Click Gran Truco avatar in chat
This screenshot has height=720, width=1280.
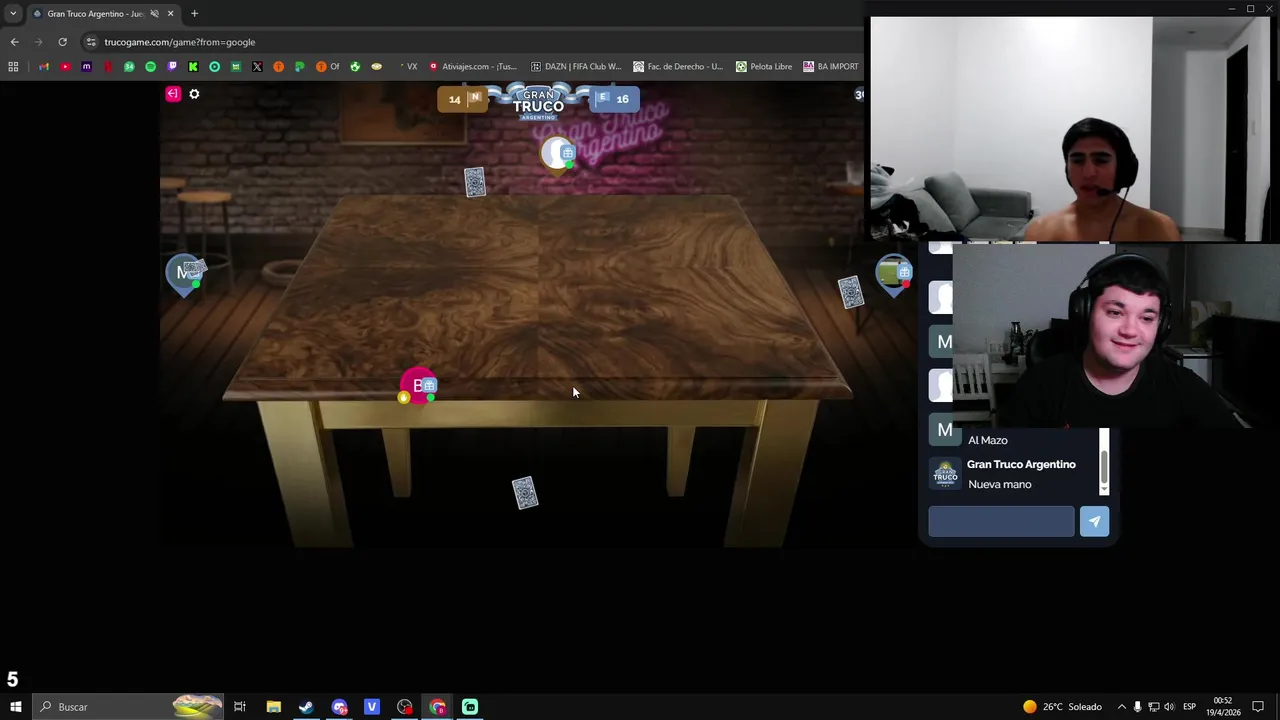point(945,474)
